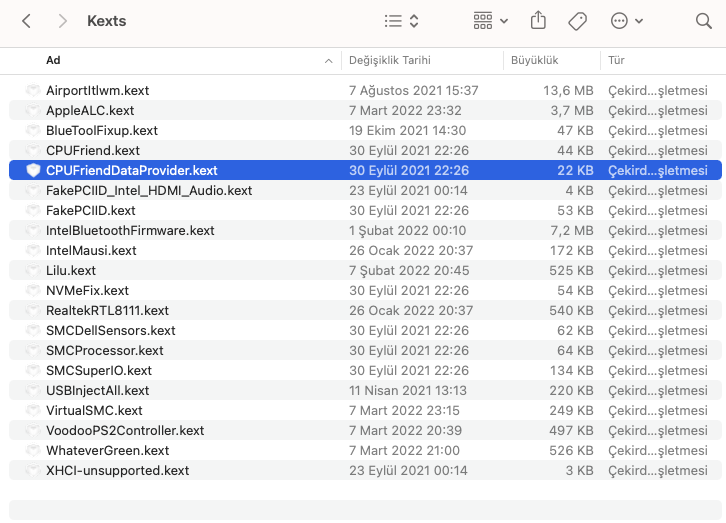Click the WhateverGreen.kext file icon
Viewport: 726px width, 523px height.
(x=32, y=451)
